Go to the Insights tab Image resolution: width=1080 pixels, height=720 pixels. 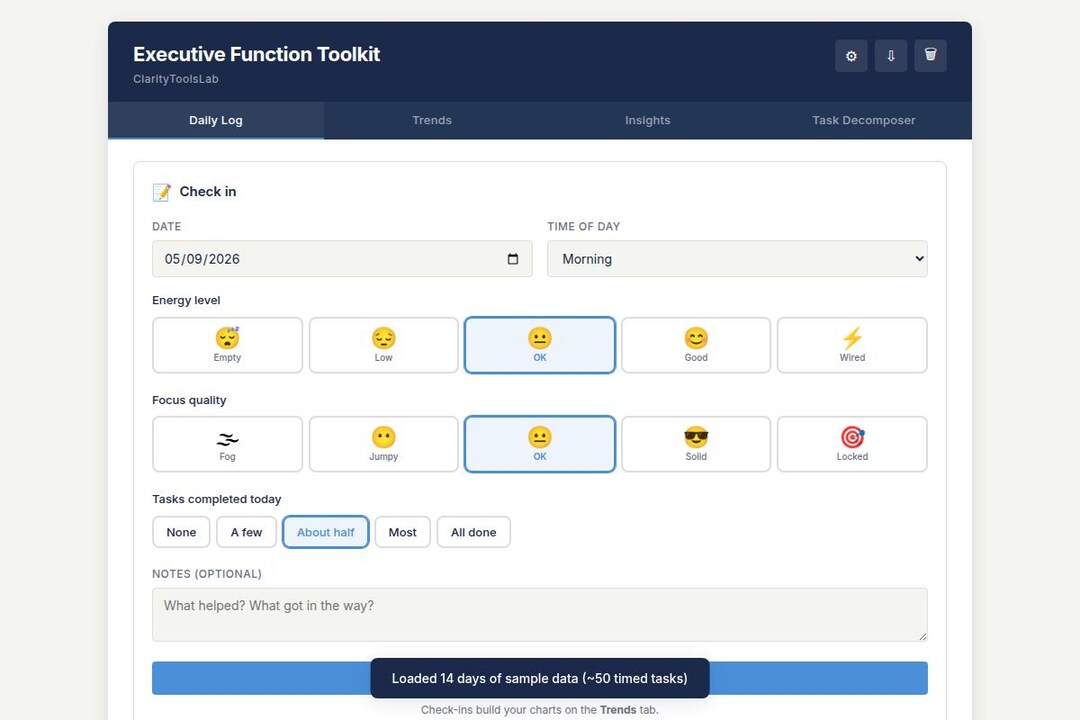click(x=647, y=120)
